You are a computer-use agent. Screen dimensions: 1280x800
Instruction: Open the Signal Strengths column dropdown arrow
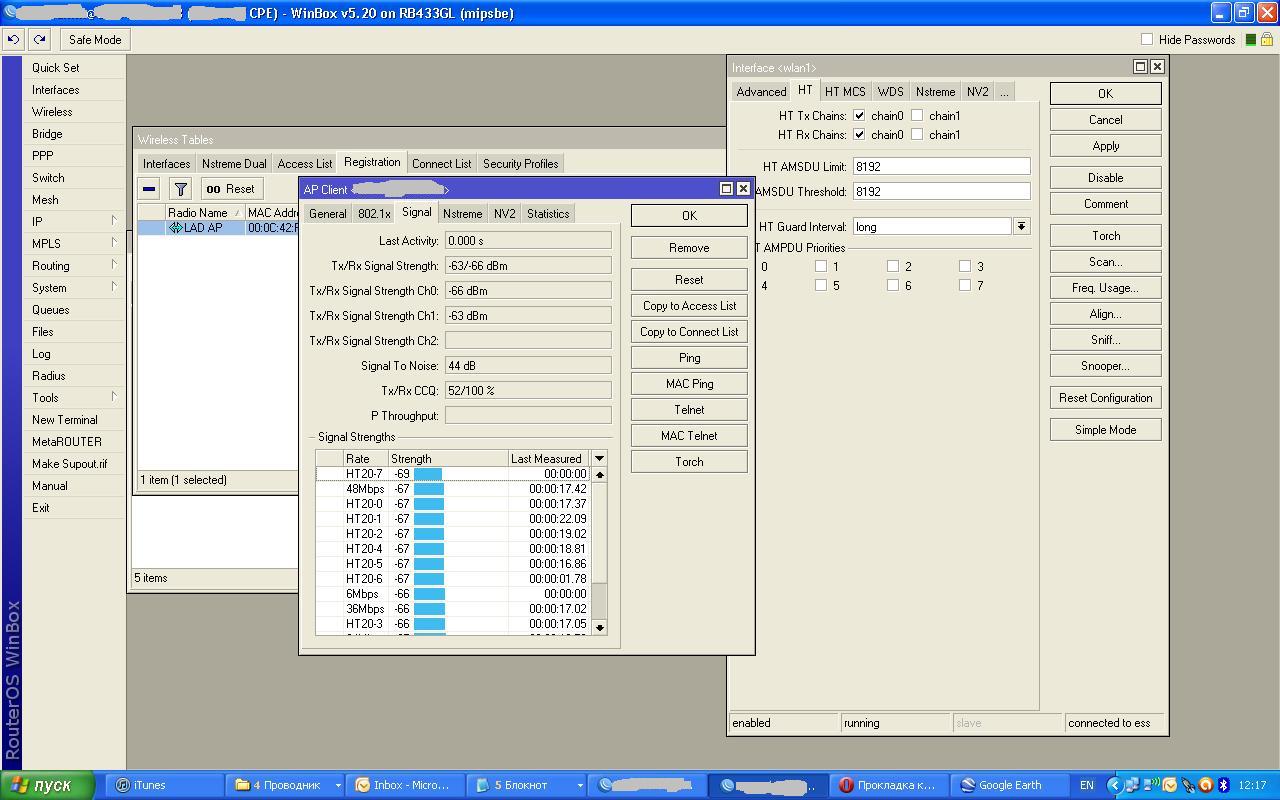tap(599, 459)
